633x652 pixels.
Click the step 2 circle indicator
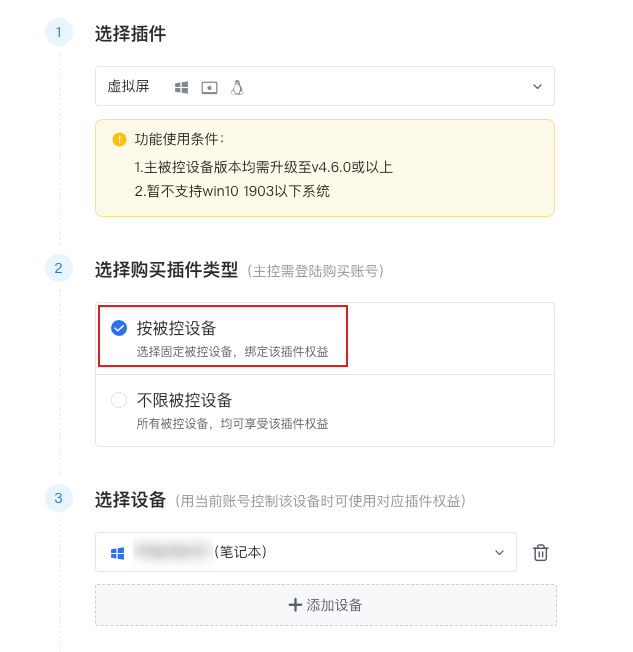coord(59,268)
